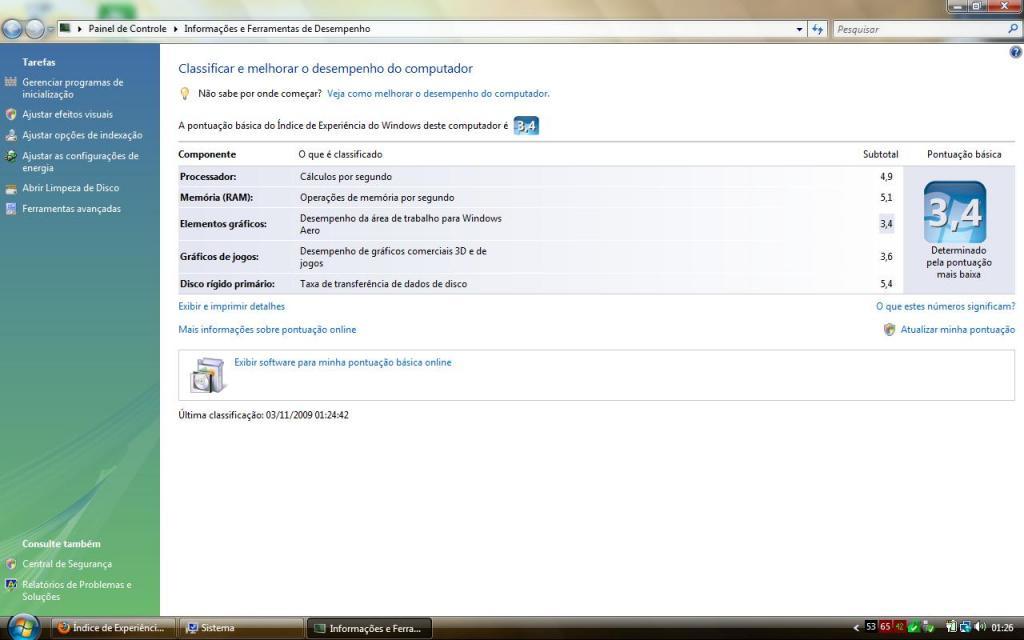The height and width of the screenshot is (640, 1024).
Task: Click the icon beside Ferramentas avançadas
Action: (x=10, y=209)
